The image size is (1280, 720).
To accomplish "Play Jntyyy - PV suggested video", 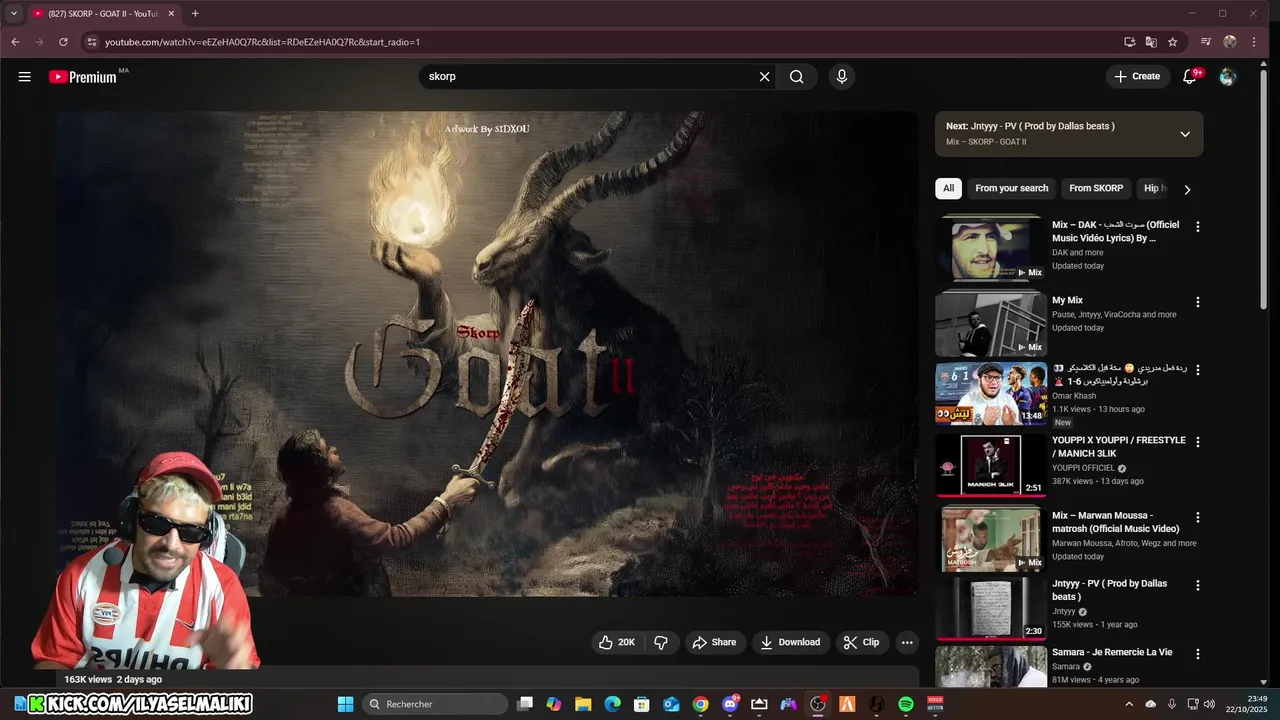I will click(x=991, y=608).
